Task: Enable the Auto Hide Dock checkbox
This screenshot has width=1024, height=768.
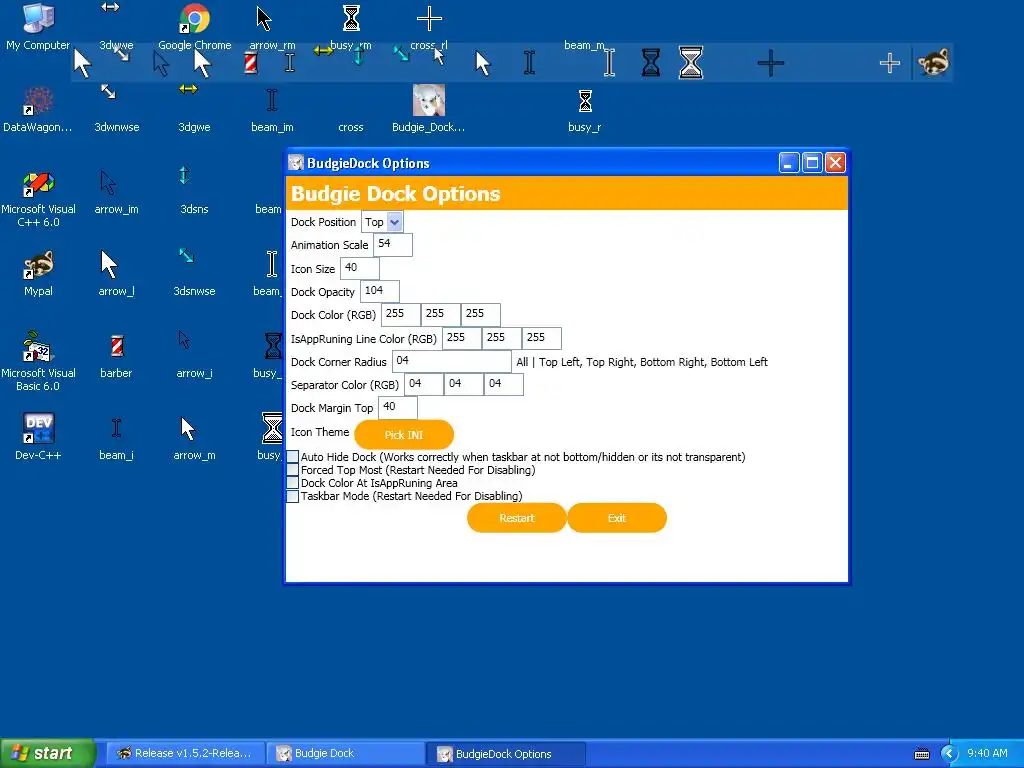Action: pos(293,457)
